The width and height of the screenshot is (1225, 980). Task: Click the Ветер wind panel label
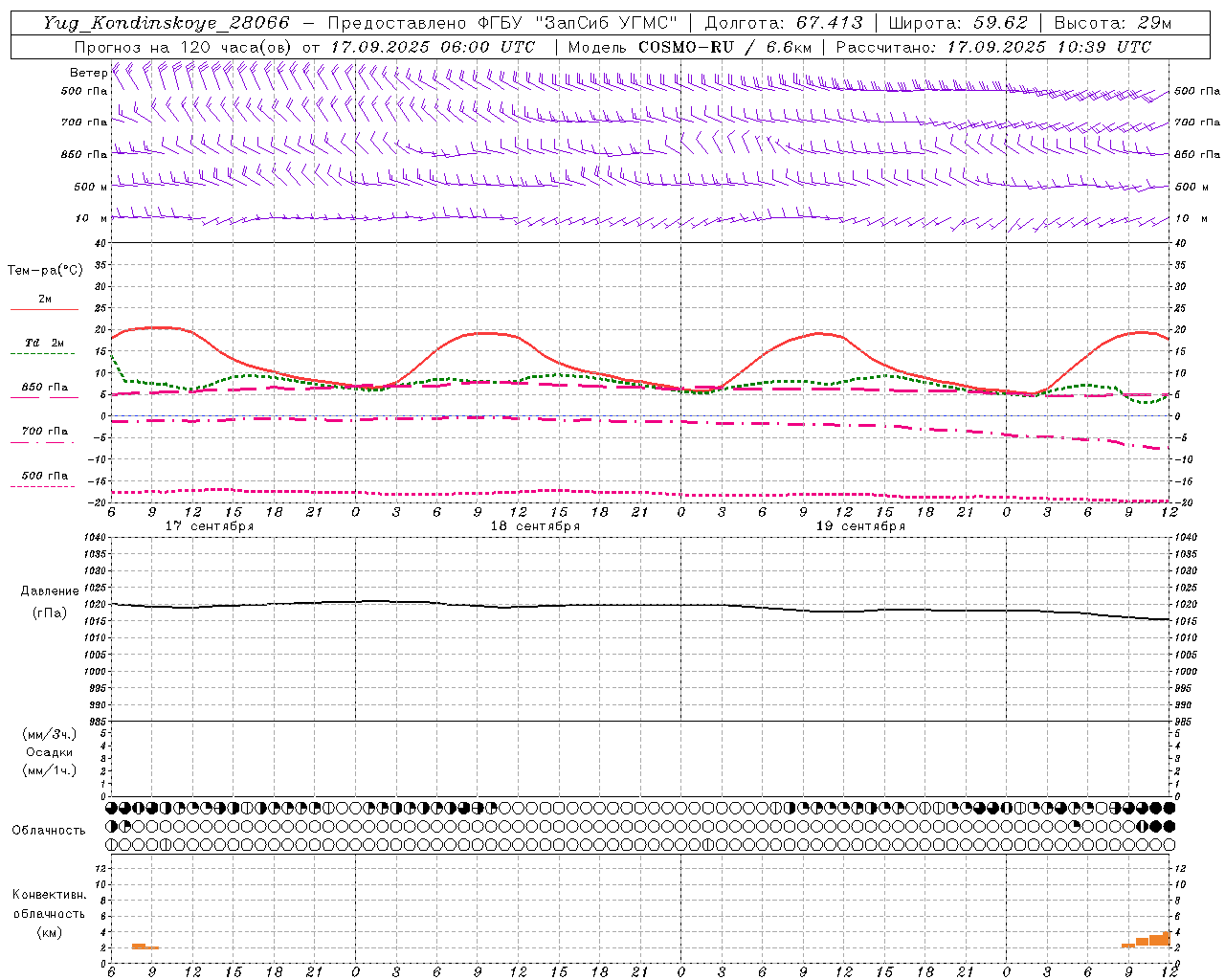point(88,73)
